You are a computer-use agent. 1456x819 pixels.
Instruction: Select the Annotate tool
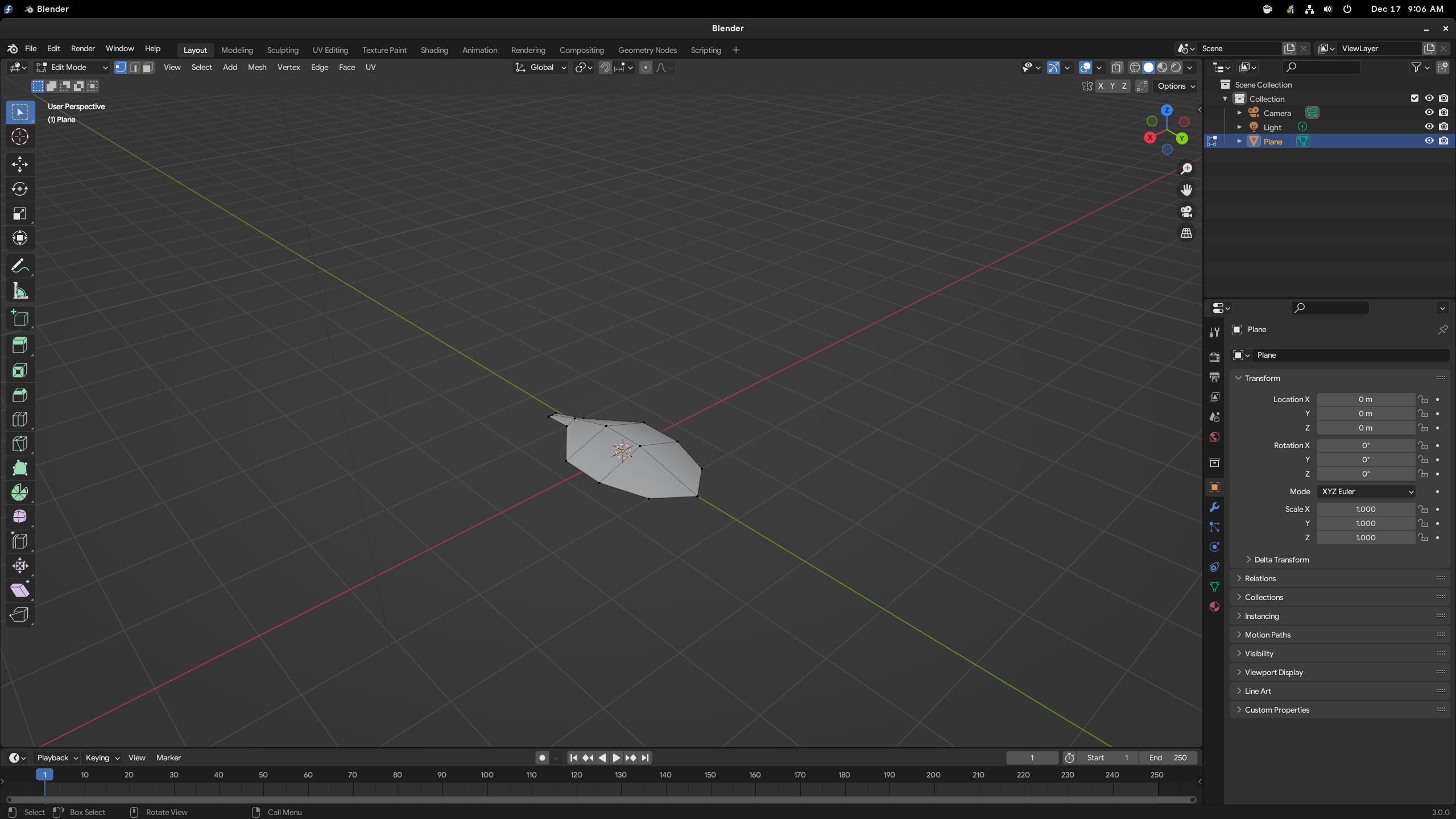20,266
